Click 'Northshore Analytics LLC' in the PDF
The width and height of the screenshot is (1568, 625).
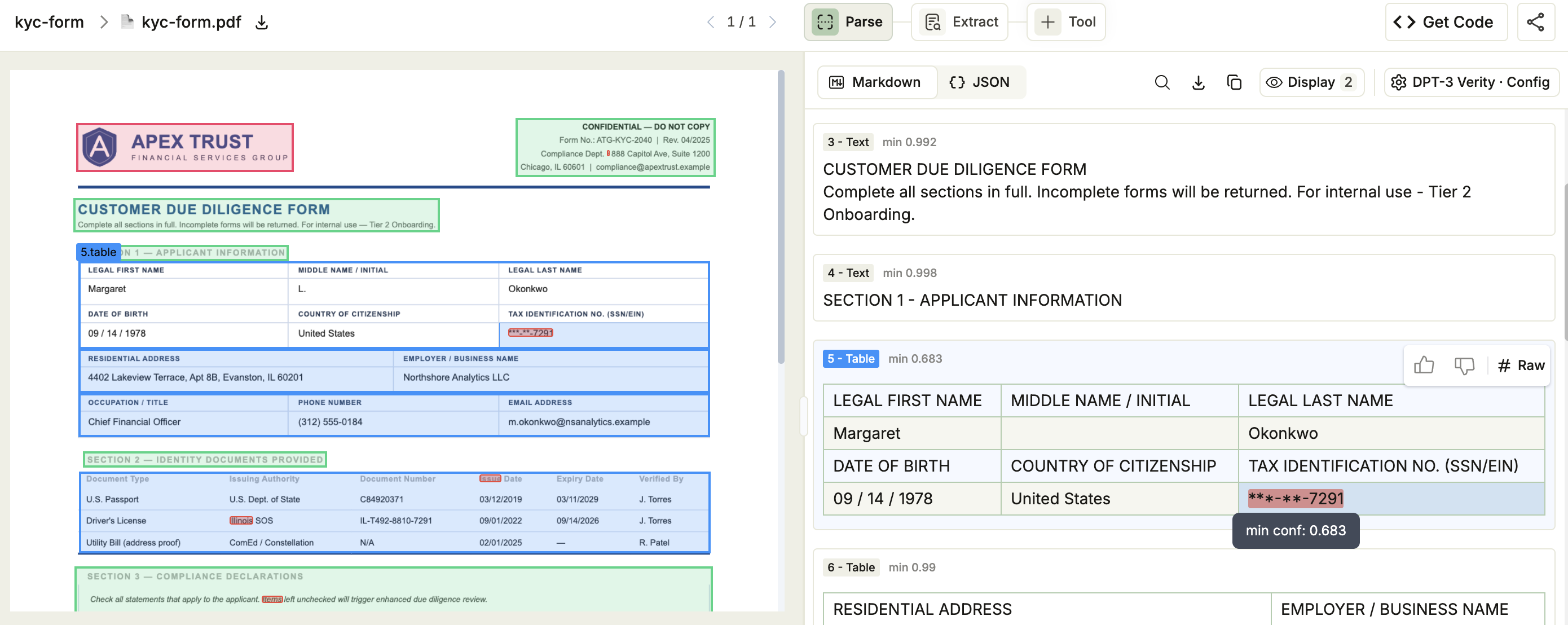pyautogui.click(x=456, y=377)
